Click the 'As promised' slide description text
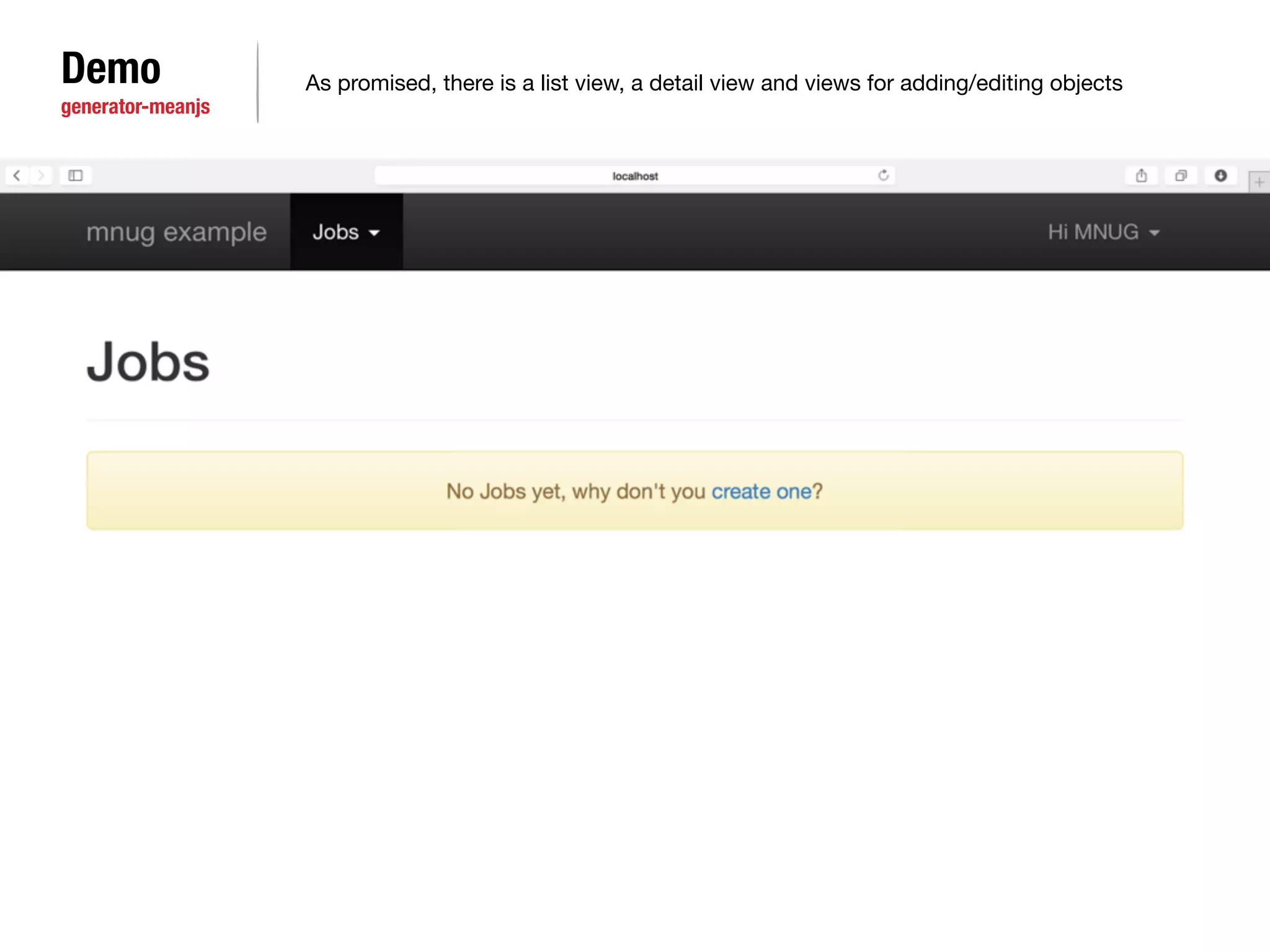 pyautogui.click(x=714, y=83)
